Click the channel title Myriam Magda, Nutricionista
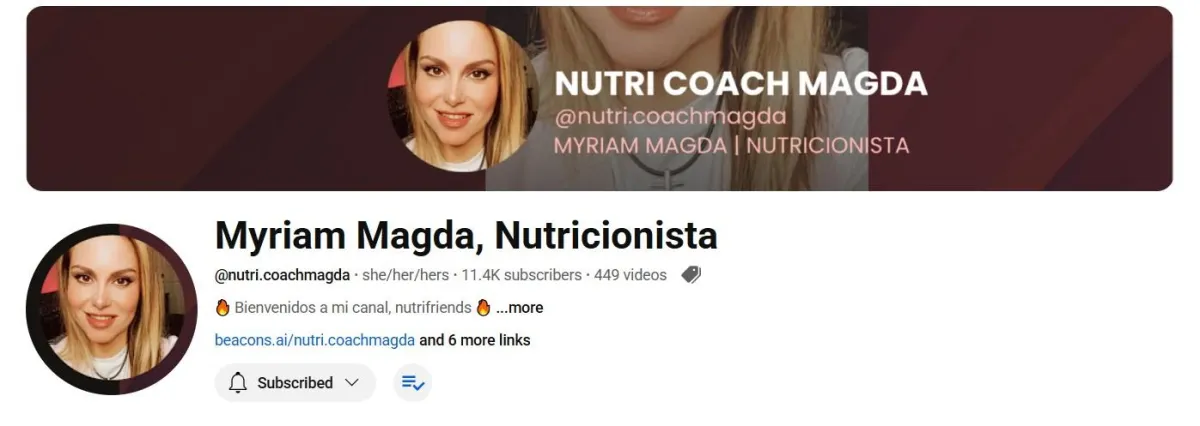 point(466,236)
